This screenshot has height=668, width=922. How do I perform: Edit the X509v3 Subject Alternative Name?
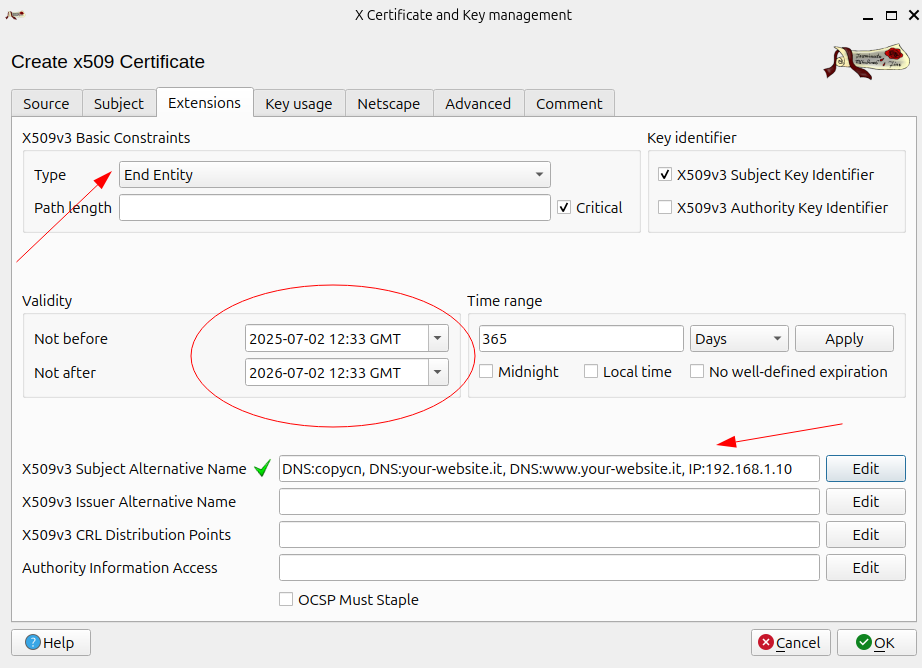(866, 469)
